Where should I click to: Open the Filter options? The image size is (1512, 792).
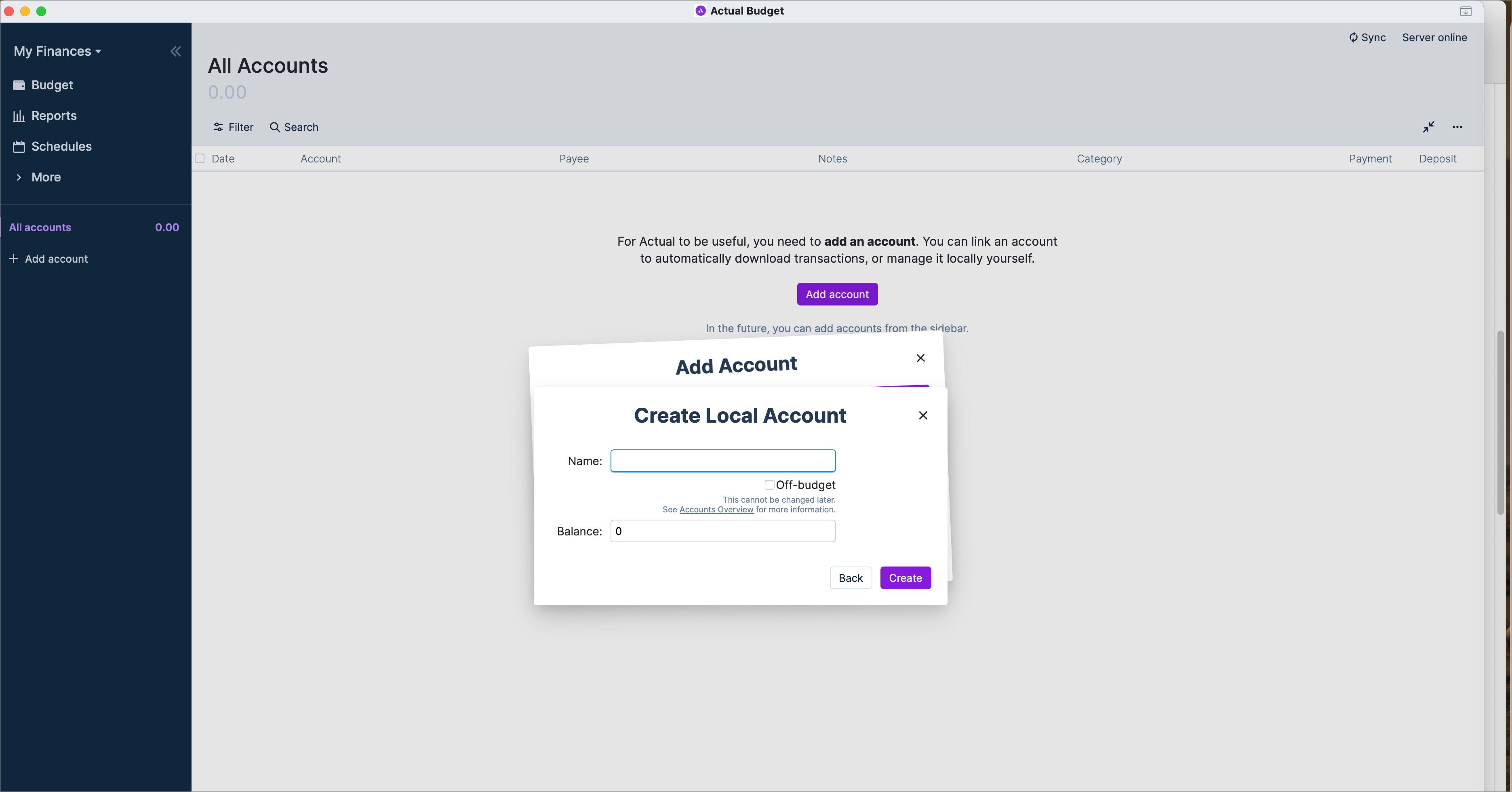pyautogui.click(x=233, y=127)
